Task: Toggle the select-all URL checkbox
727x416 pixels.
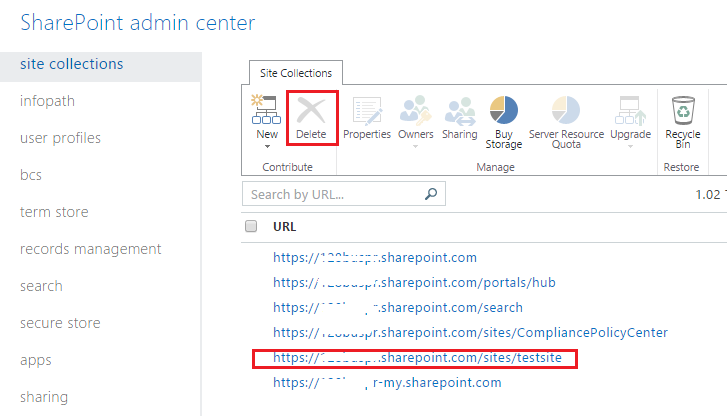Action: (251, 226)
